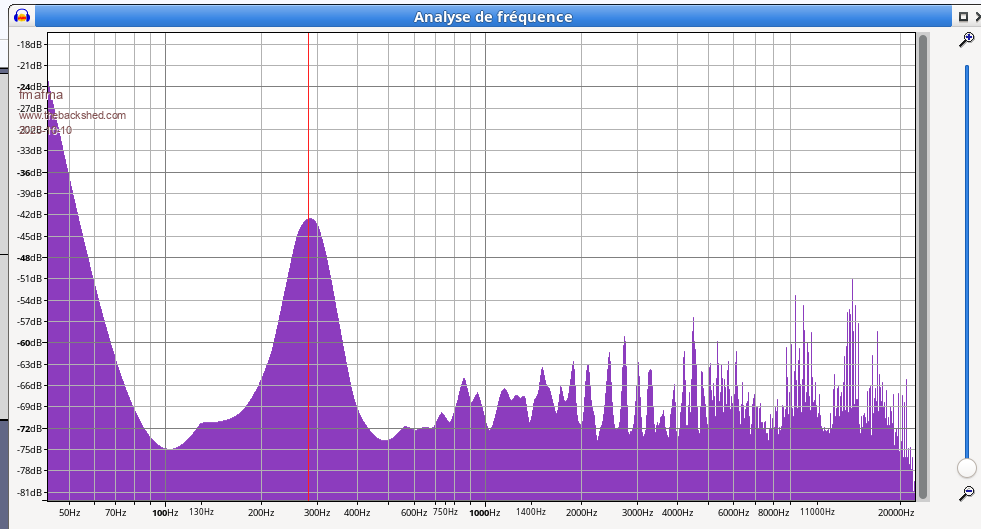
Task: Click the -81dB label at bottom of axis
Action: point(30,492)
